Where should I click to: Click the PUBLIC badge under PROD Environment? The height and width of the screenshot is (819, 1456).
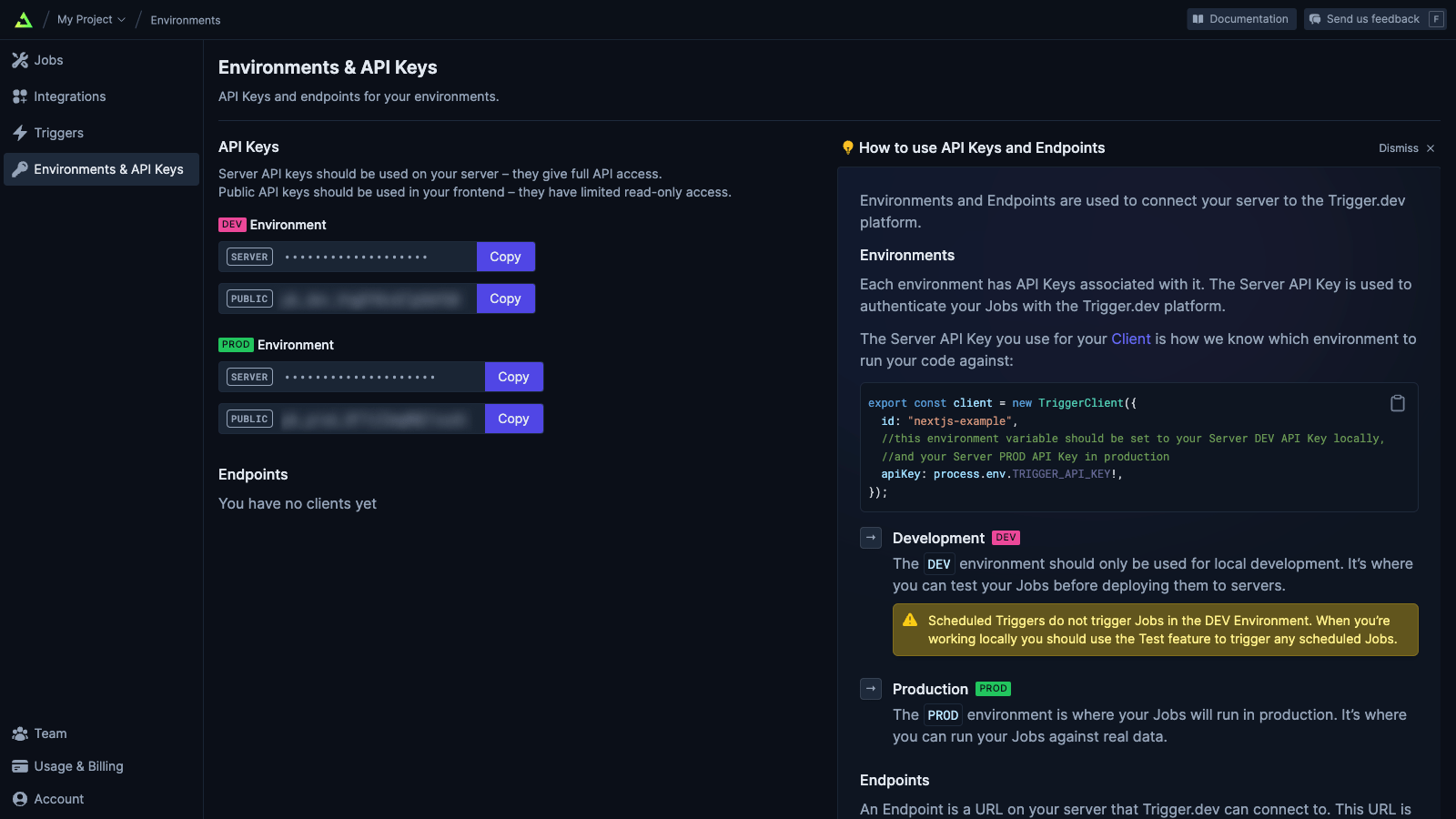click(x=249, y=419)
